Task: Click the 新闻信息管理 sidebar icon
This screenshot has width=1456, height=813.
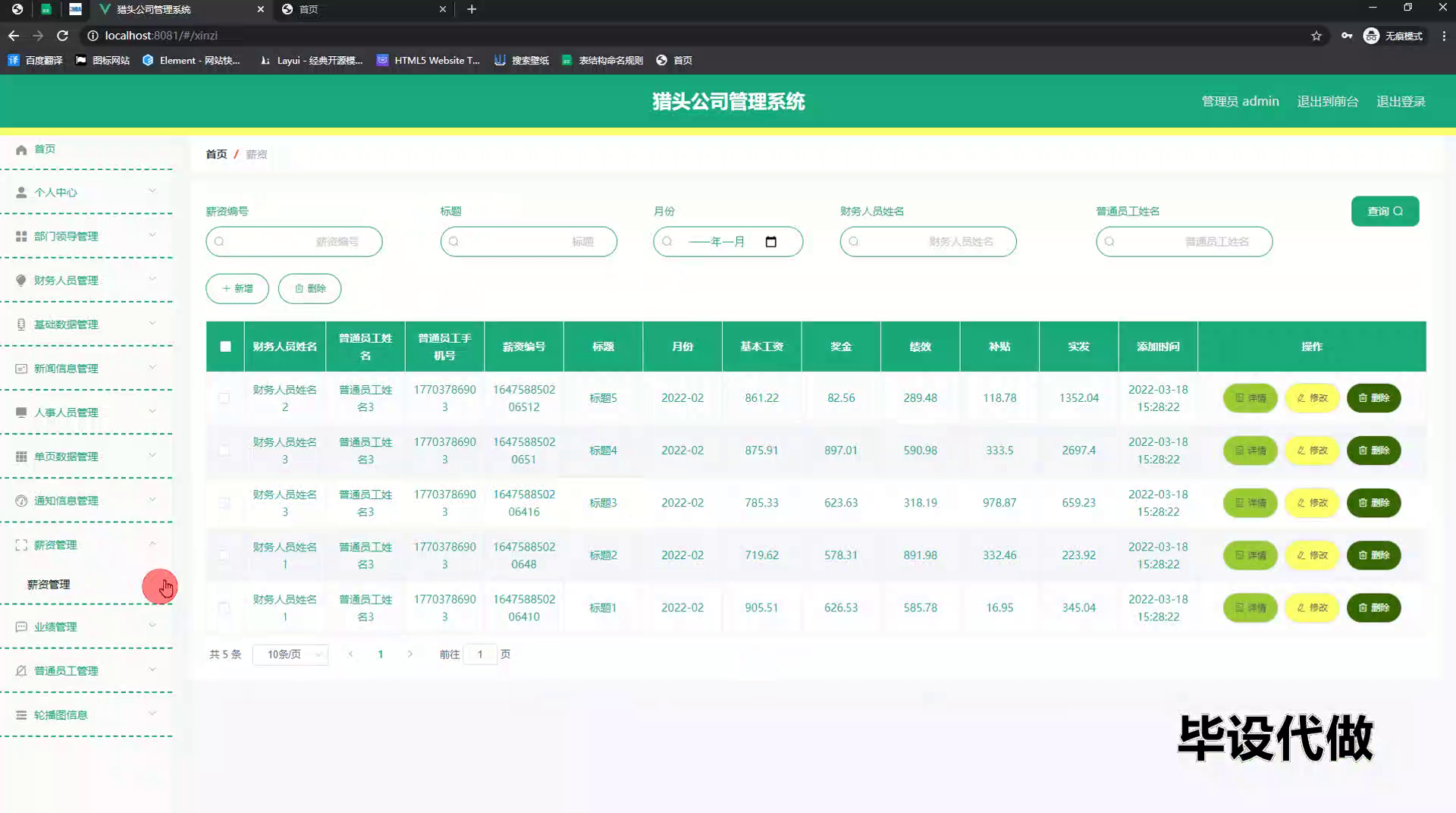Action: click(21, 369)
